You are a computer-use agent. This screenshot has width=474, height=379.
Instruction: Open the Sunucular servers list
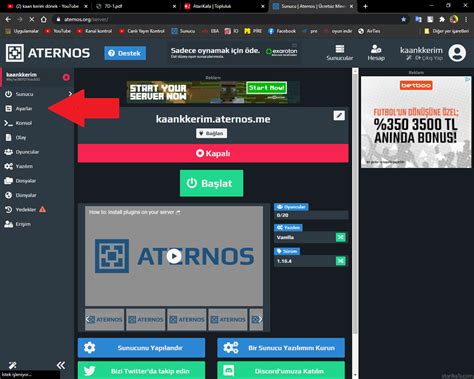point(340,53)
